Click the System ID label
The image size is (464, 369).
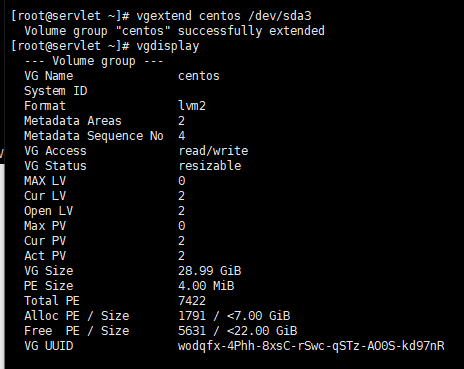[x=56, y=91]
